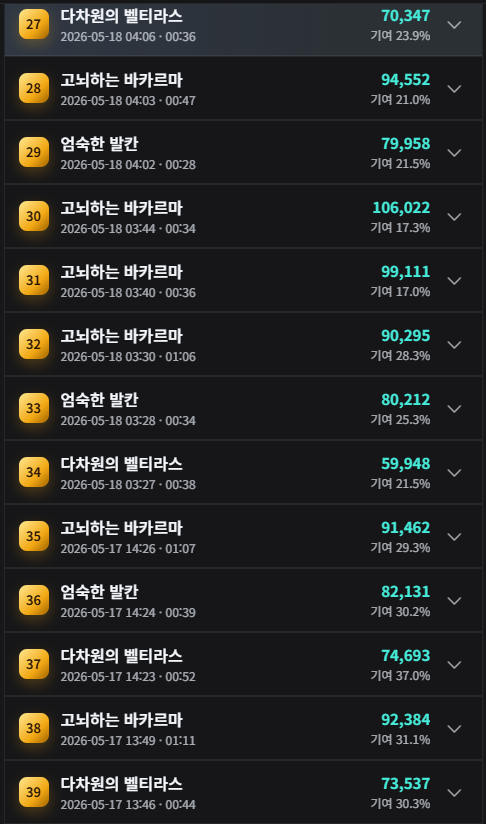Click the rank 30 gold badge

[x=34, y=216]
